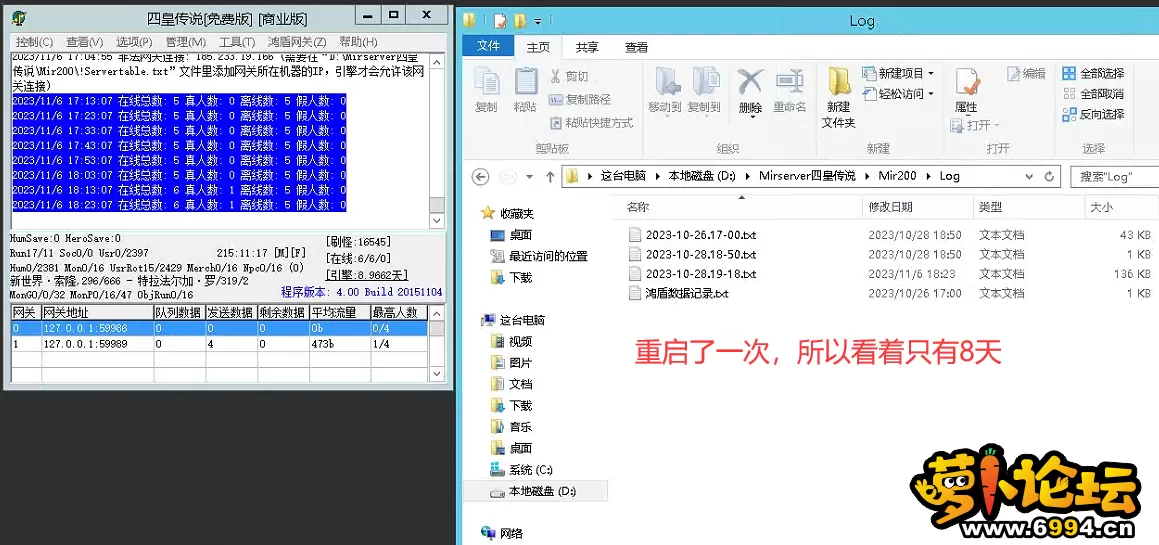Screen dimensions: 1159x545
Task: Open the 帮助(H) menu
Action: [x=358, y=42]
